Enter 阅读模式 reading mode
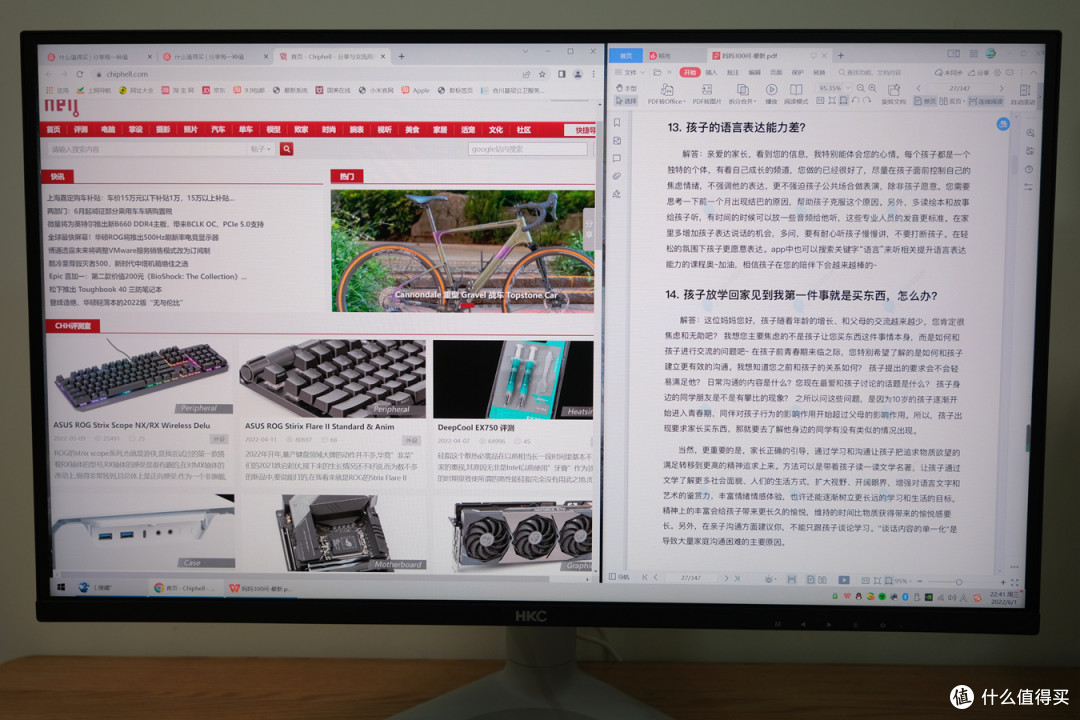 (796, 94)
